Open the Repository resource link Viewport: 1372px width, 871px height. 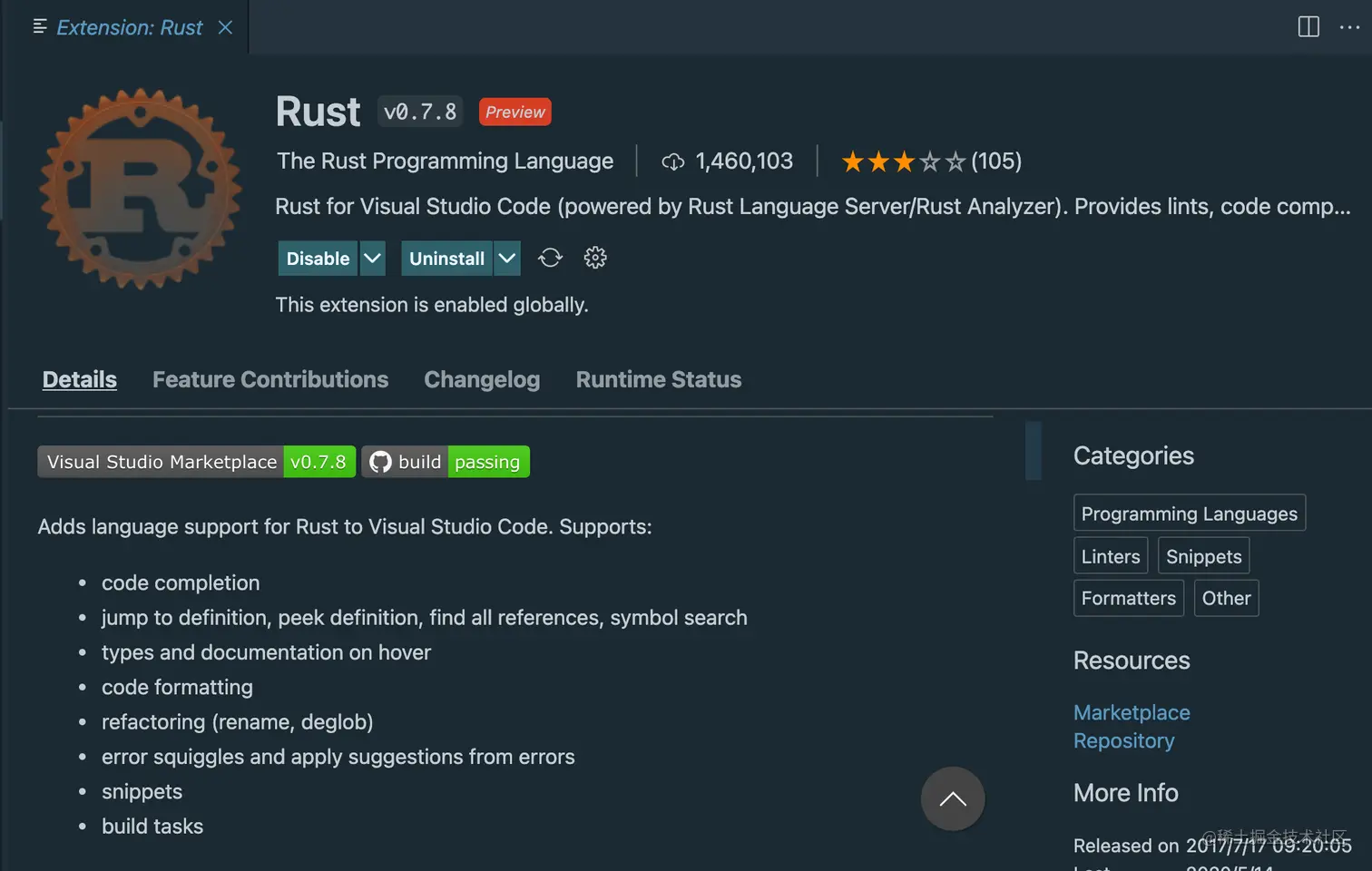[x=1123, y=740]
